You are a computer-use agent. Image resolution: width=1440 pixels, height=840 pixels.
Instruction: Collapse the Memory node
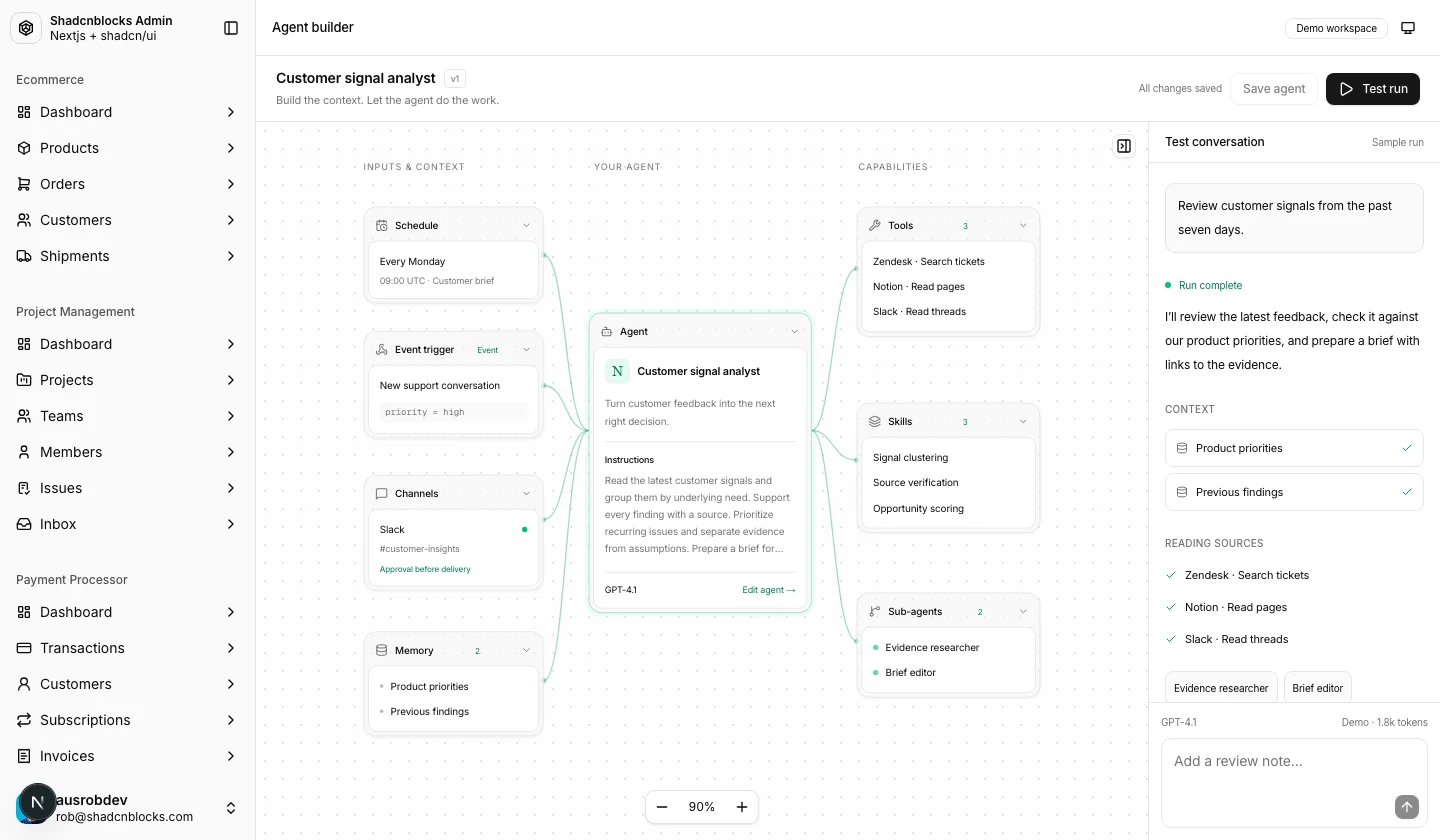tap(527, 650)
